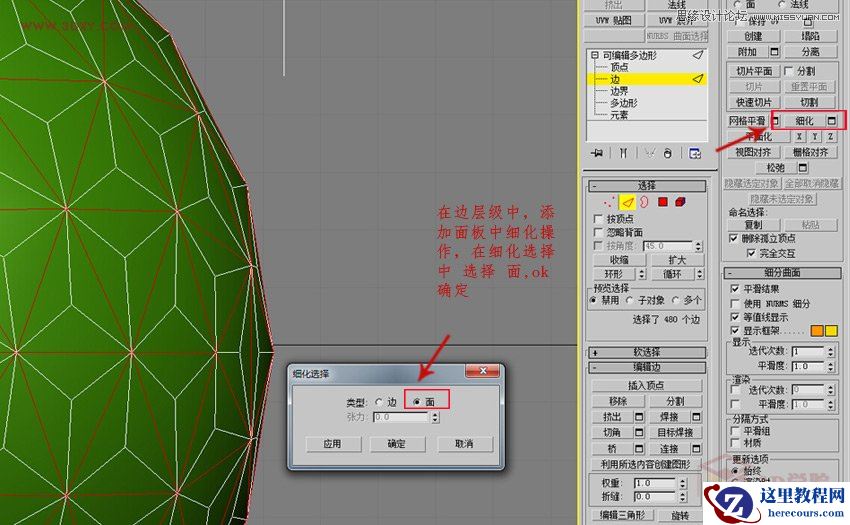
Task: Open settings box next to 细化 button
Action: (832, 120)
